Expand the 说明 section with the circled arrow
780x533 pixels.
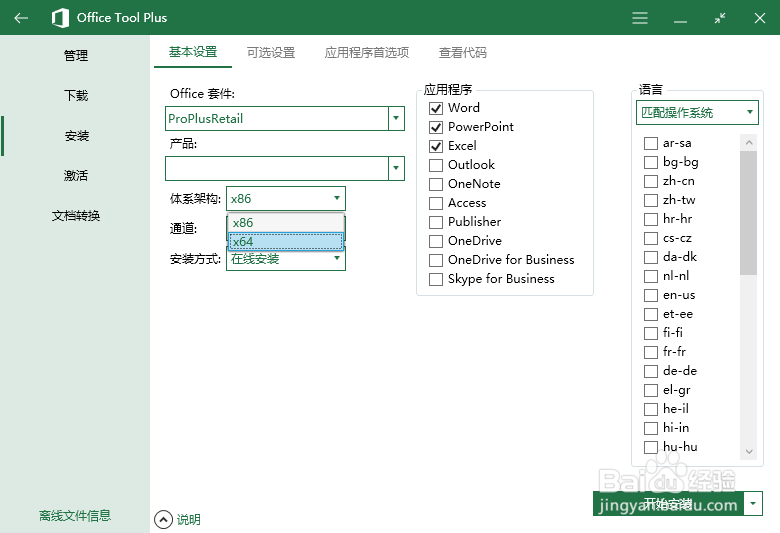coord(163,520)
